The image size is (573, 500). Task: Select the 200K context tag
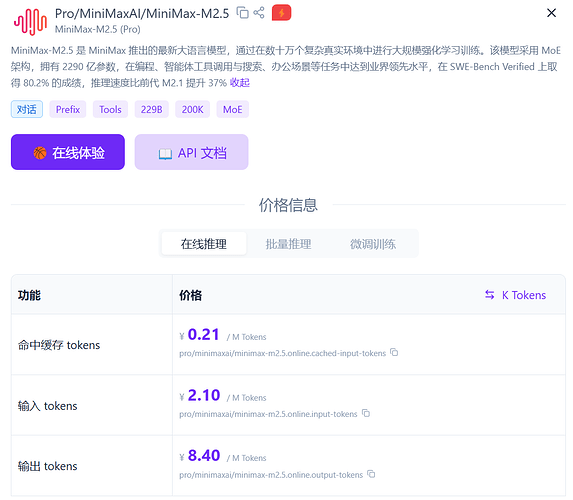pyautogui.click(x=193, y=109)
